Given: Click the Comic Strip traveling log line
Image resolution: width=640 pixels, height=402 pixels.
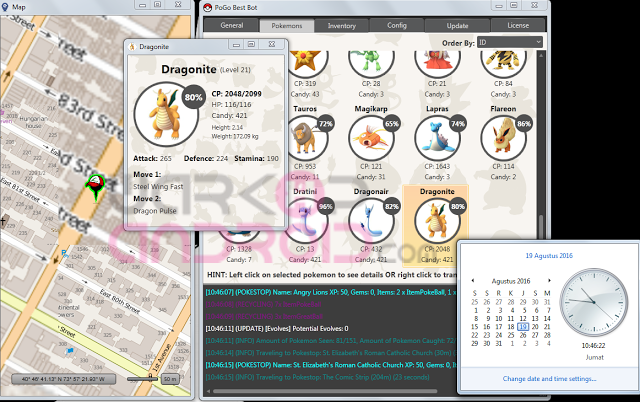Looking at the screenshot, I should [x=317, y=377].
